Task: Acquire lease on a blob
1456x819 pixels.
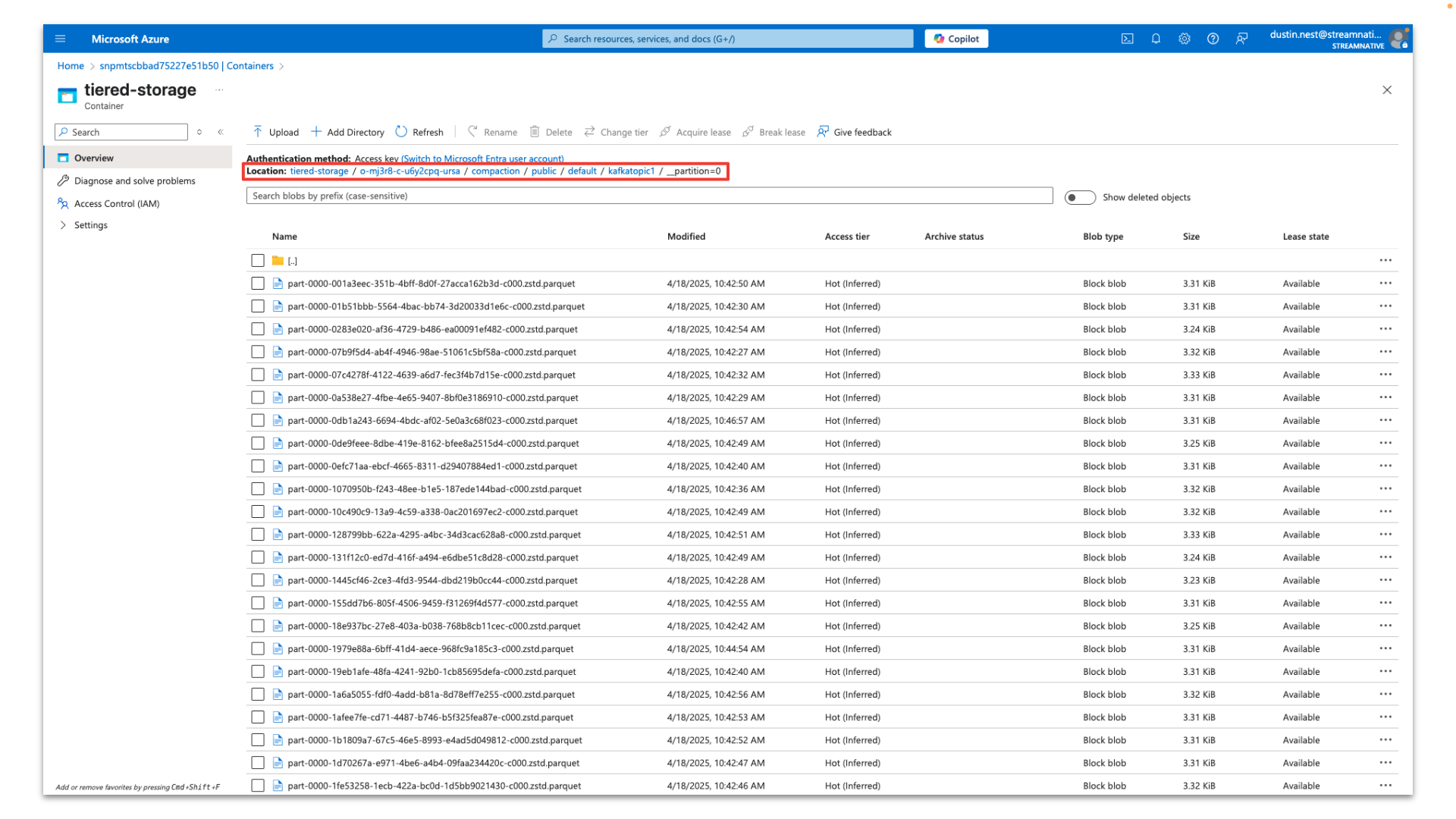Action: (695, 132)
